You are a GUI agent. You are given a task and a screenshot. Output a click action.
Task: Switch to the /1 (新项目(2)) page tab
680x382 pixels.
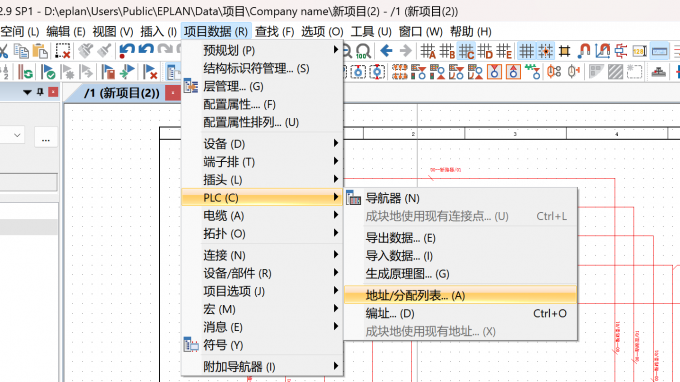tap(121, 93)
